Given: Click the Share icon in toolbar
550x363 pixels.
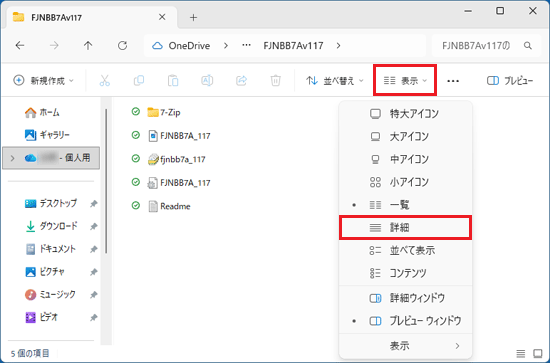Looking at the screenshot, I should click(241, 81).
